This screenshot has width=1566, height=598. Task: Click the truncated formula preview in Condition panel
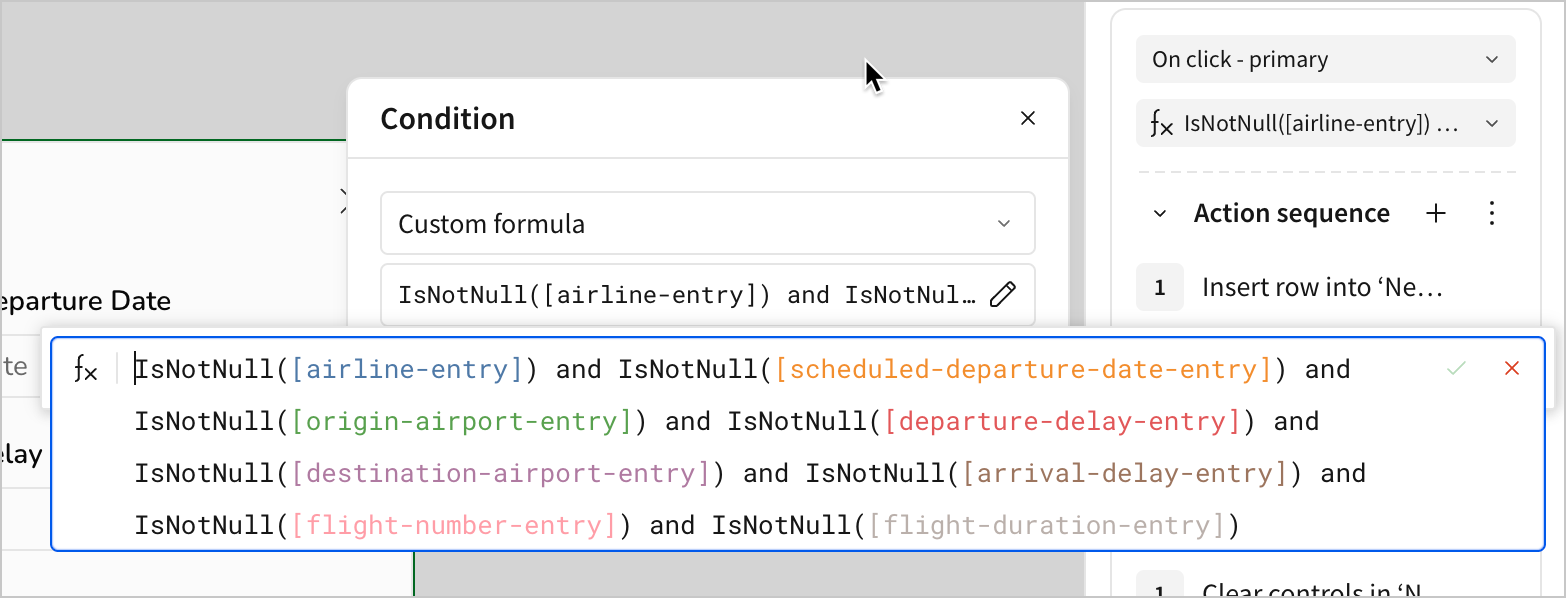pos(686,295)
